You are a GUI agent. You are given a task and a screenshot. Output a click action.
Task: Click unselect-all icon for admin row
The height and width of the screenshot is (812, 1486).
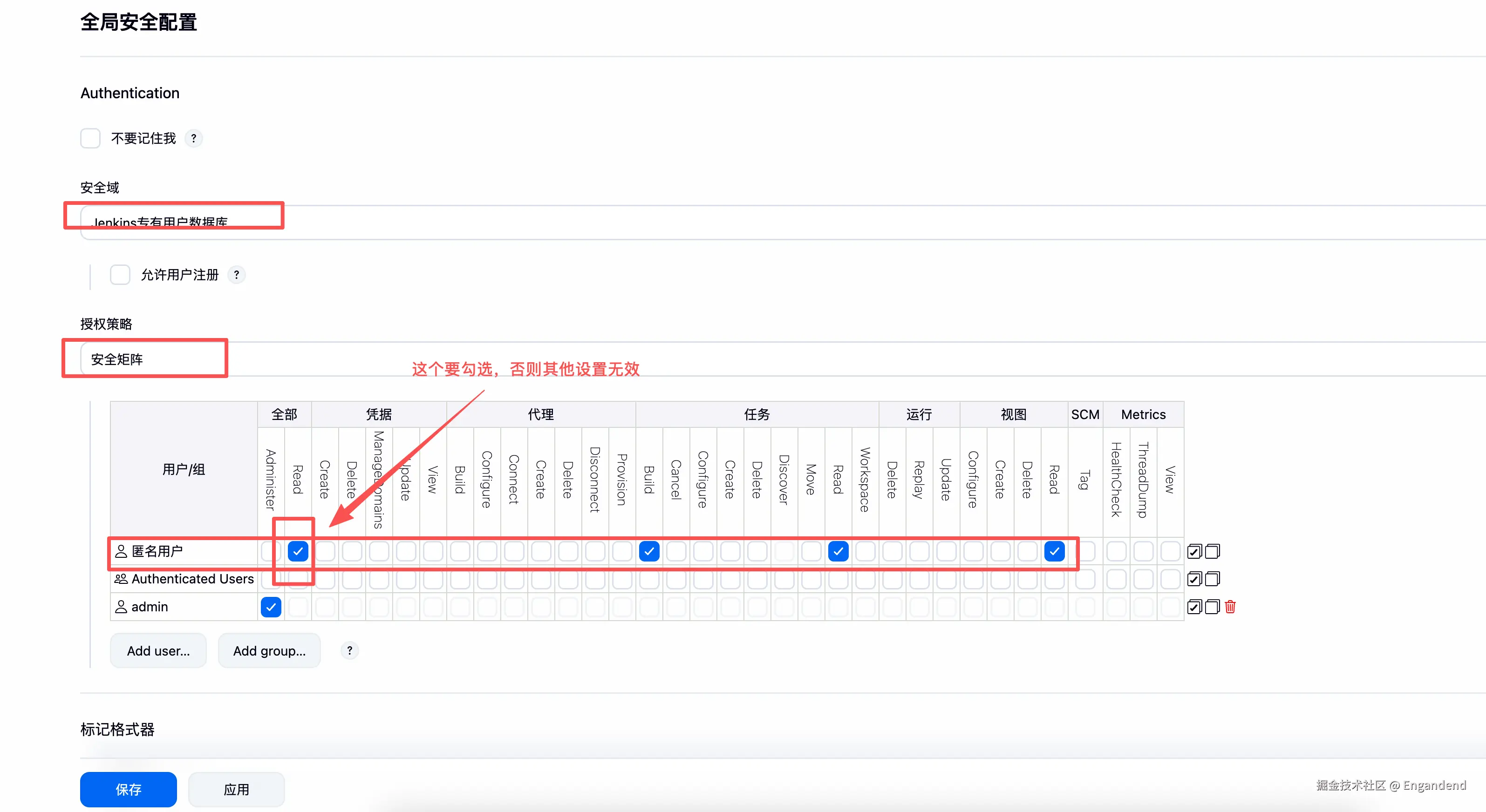click(x=1212, y=607)
